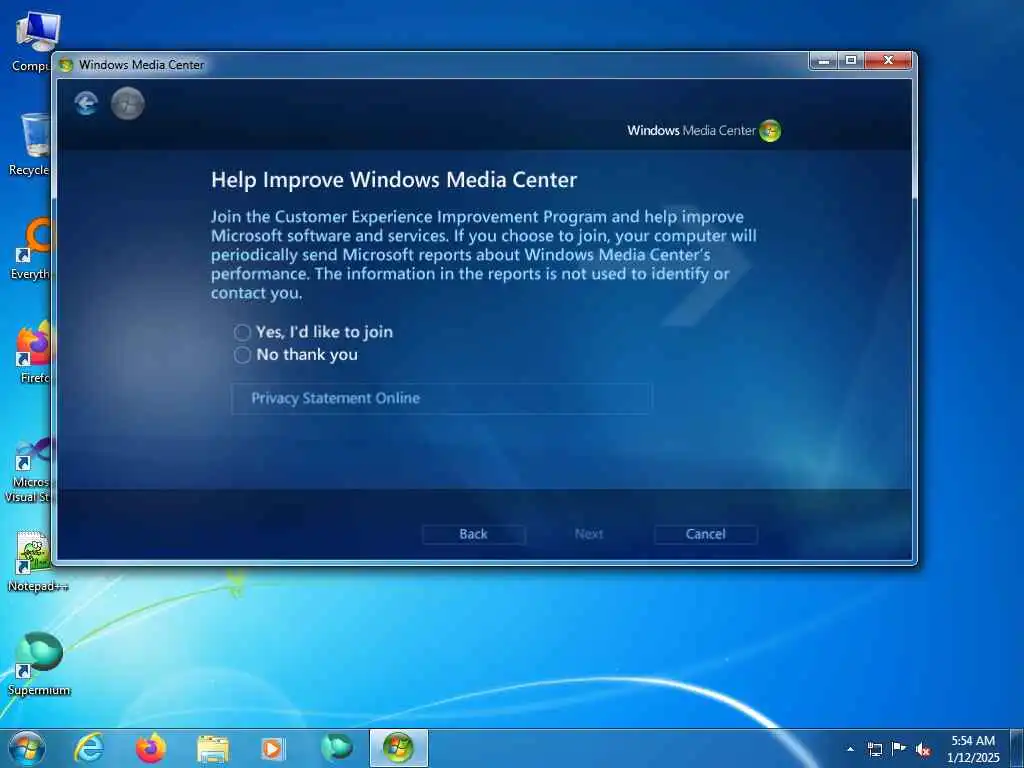Click the Media Center taskbar button
Screen dimensions: 1024x768
click(398, 748)
